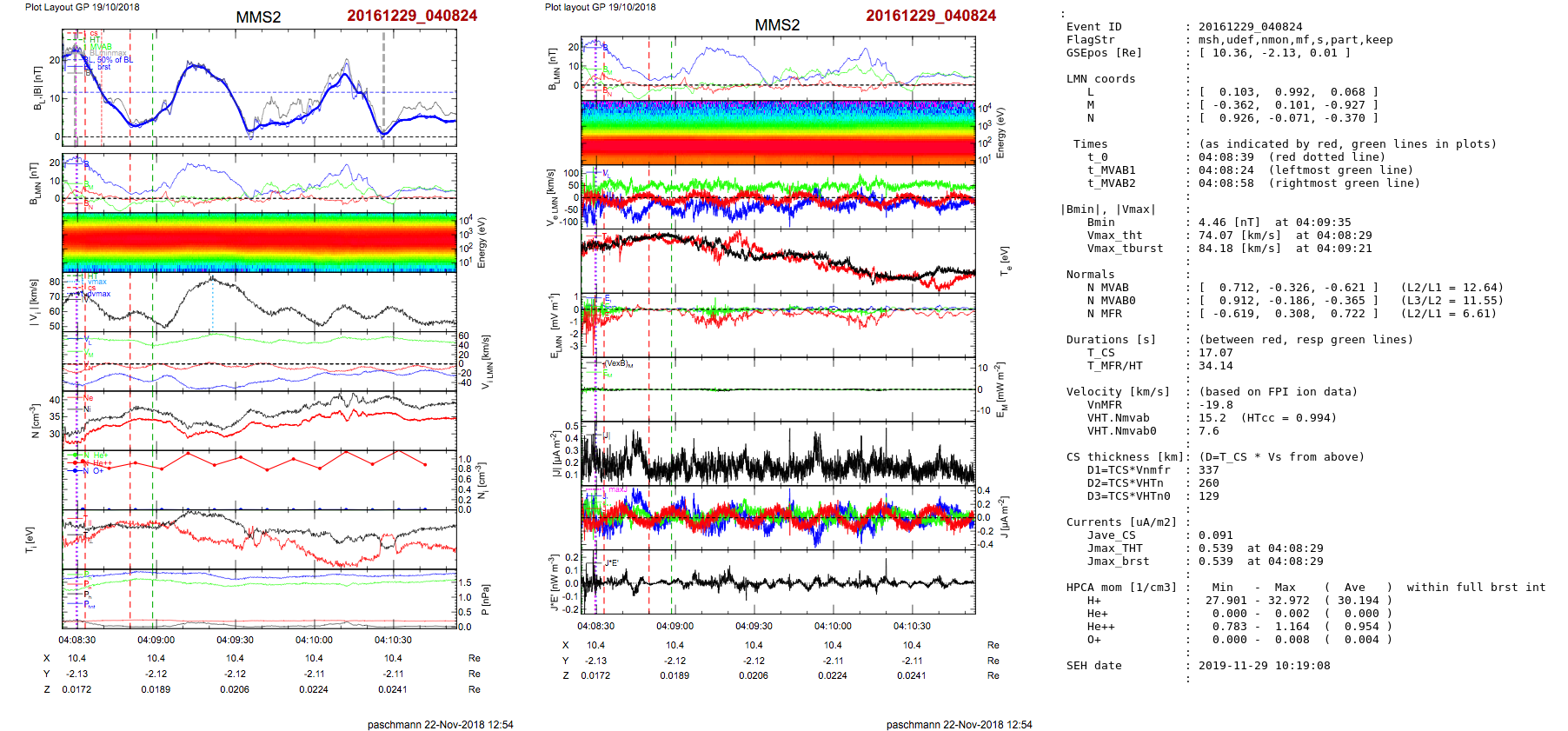This screenshot has width=1568, height=731.
Task: Select the 04:10:30 tick on the right plot's time axis
Action: coord(912,626)
